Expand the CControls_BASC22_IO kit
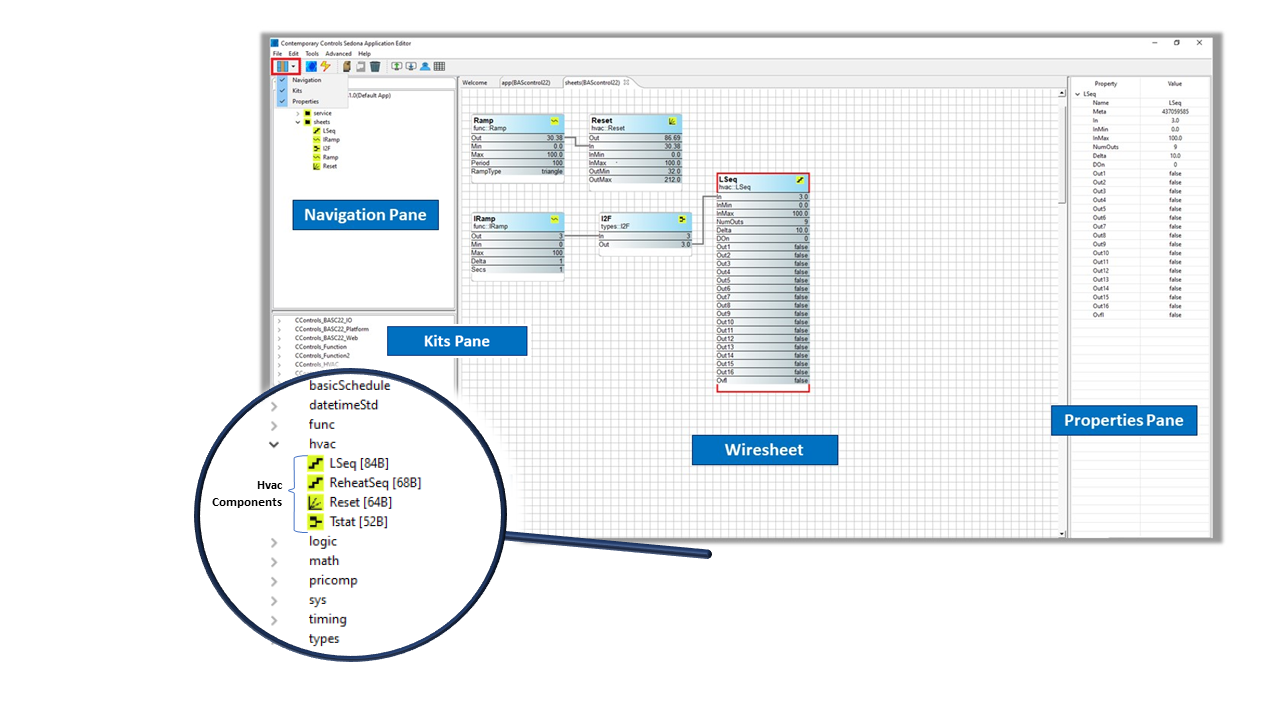The height and width of the screenshot is (720, 1280). [279, 320]
